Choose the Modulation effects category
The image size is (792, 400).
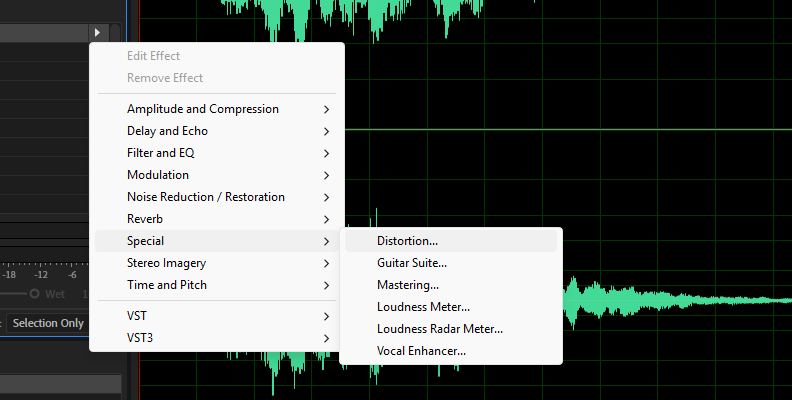tap(157, 175)
